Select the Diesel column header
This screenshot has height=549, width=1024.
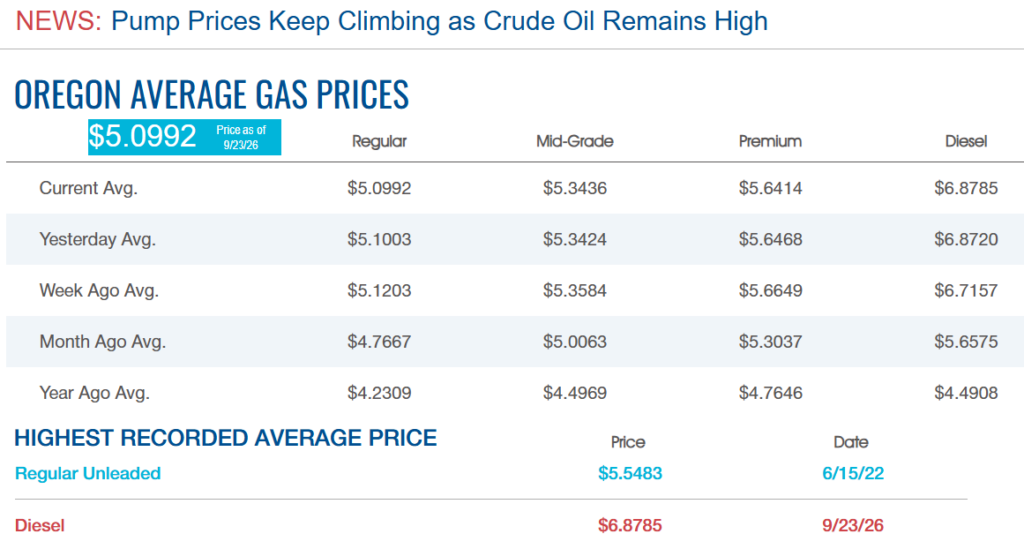[966, 141]
